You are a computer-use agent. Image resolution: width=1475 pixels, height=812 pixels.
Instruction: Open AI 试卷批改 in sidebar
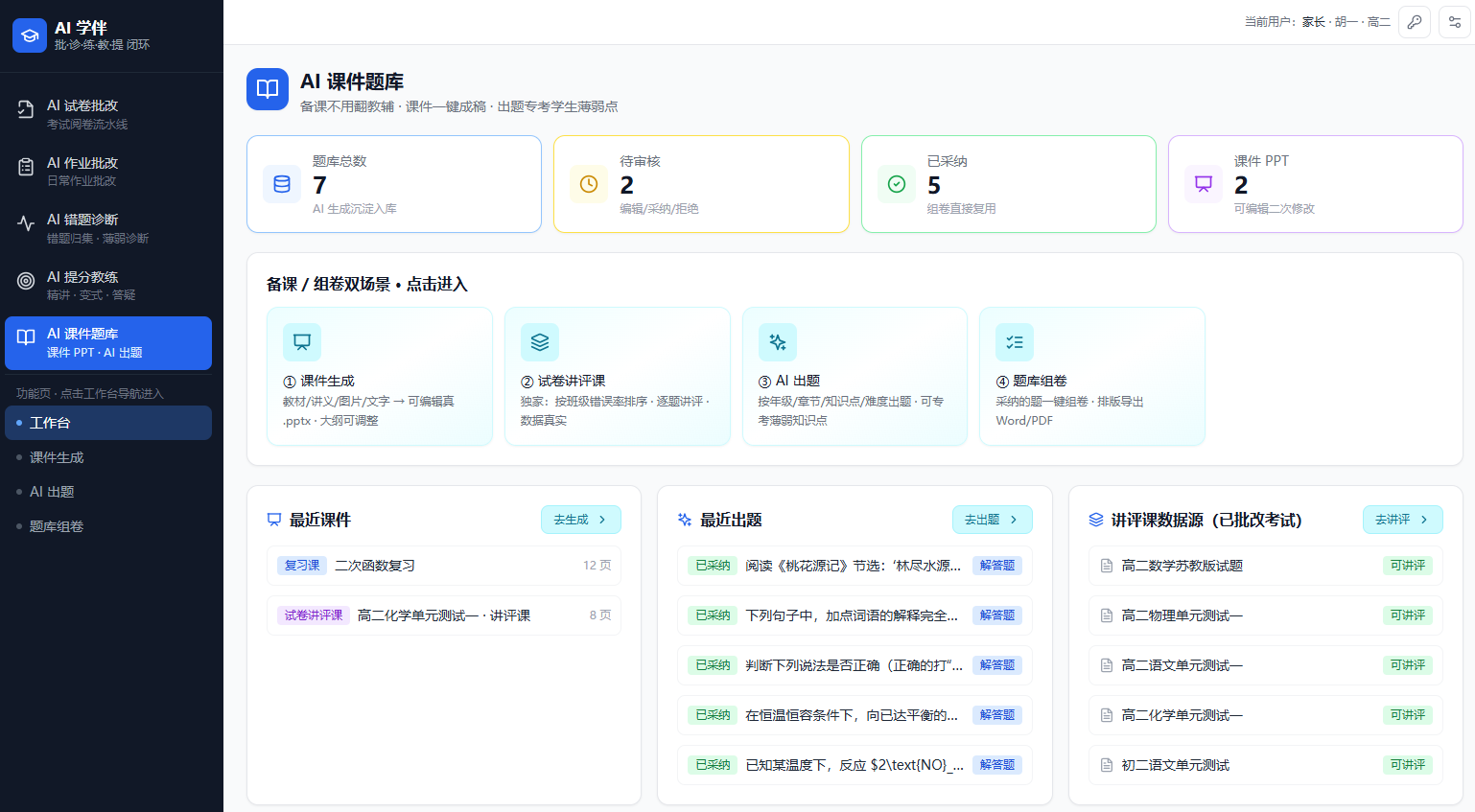coord(108,114)
